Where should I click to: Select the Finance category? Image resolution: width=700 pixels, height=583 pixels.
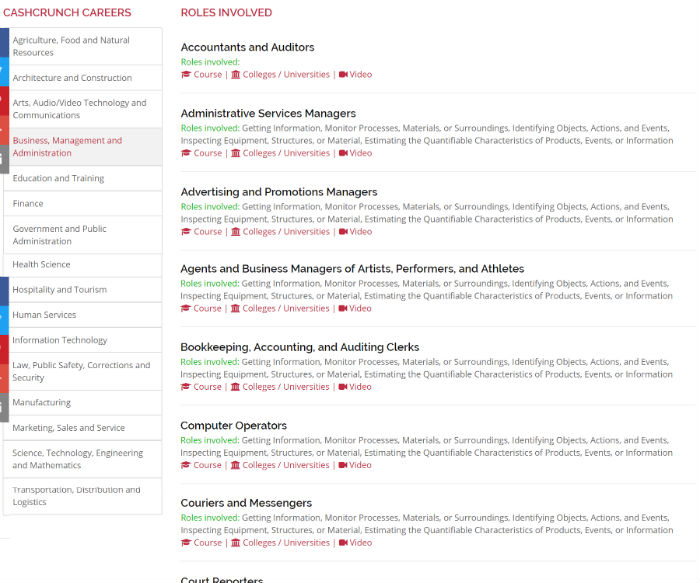click(83, 204)
